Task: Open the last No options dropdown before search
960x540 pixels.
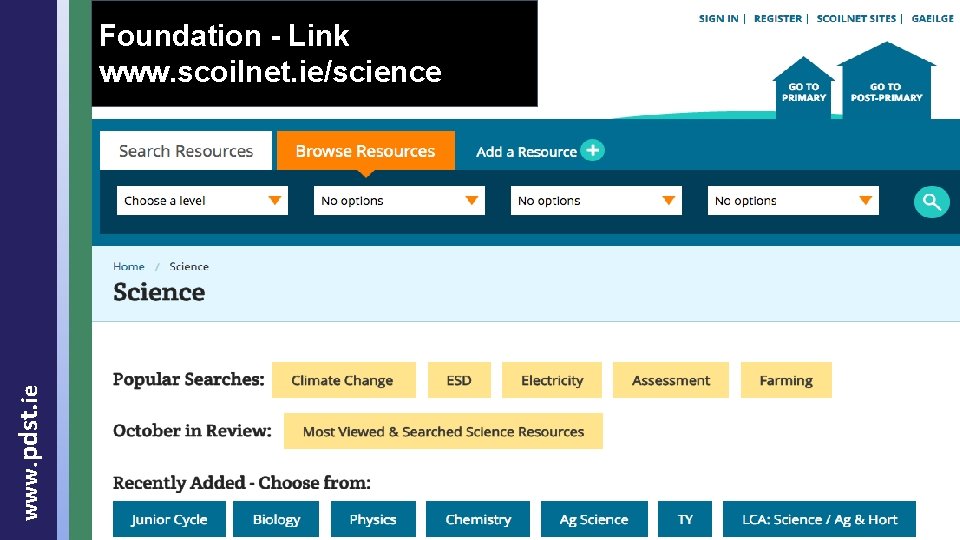Action: [793, 201]
